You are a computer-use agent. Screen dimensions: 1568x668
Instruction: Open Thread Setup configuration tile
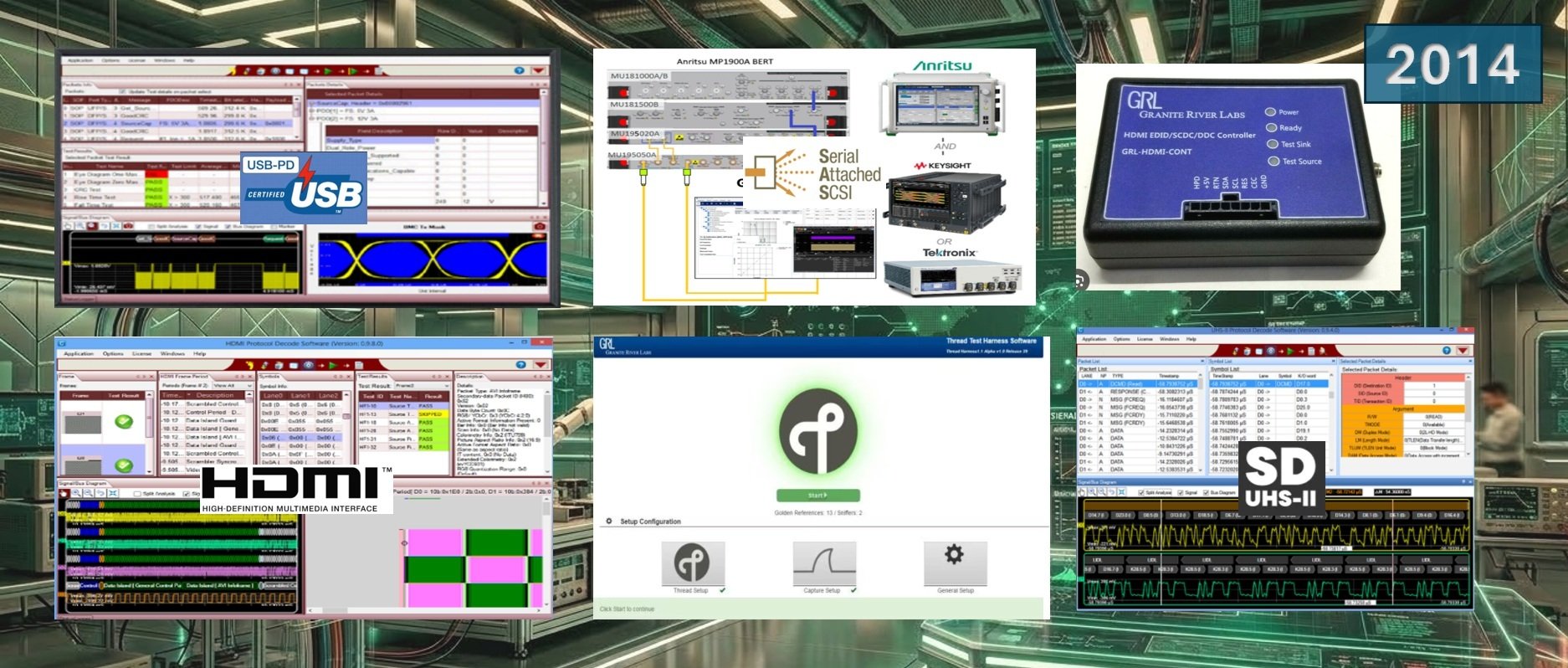691,563
